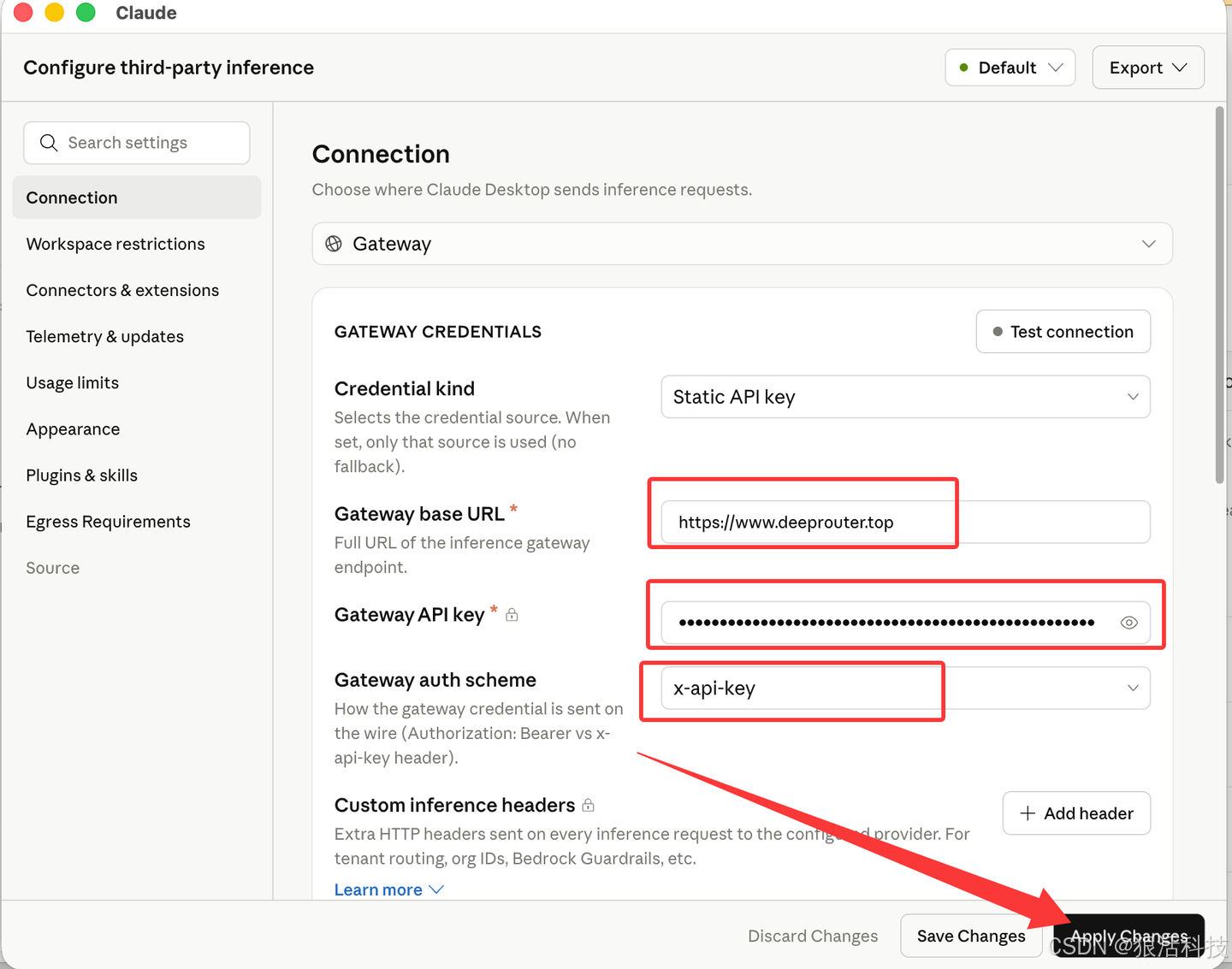Viewport: 1232px width, 969px height.
Task: Click the green fullscreen window button
Action: pyautogui.click(x=86, y=12)
